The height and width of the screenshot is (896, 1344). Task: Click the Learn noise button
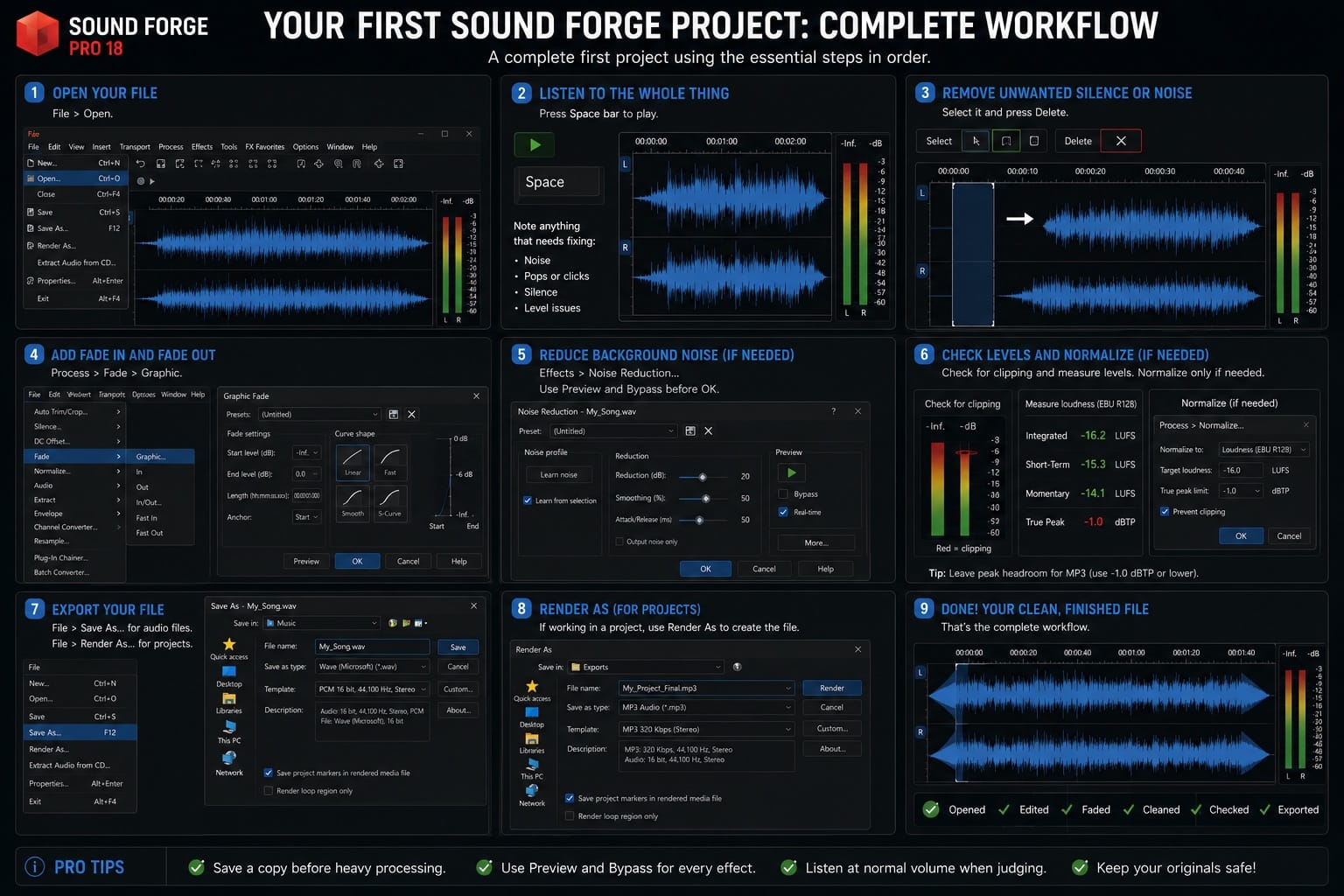(559, 475)
